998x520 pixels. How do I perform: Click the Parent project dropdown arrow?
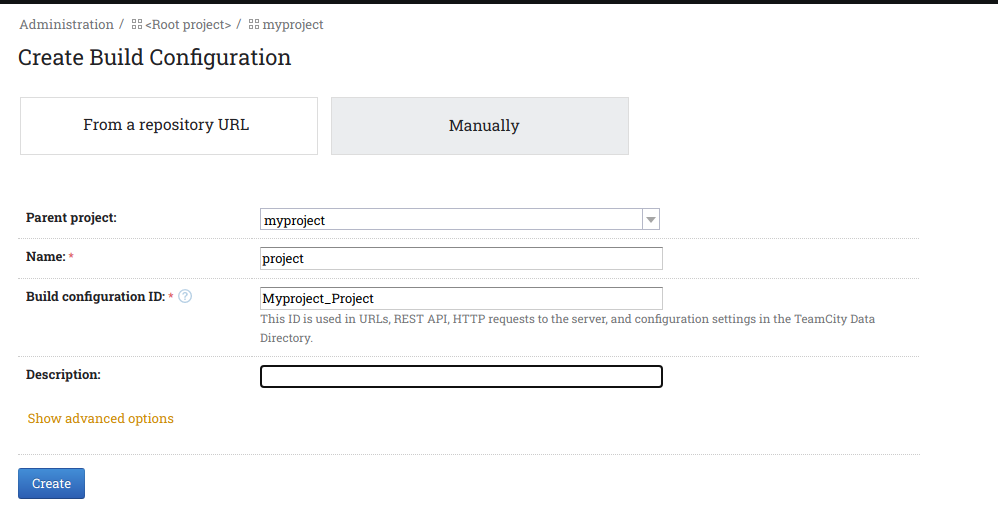[650, 220]
